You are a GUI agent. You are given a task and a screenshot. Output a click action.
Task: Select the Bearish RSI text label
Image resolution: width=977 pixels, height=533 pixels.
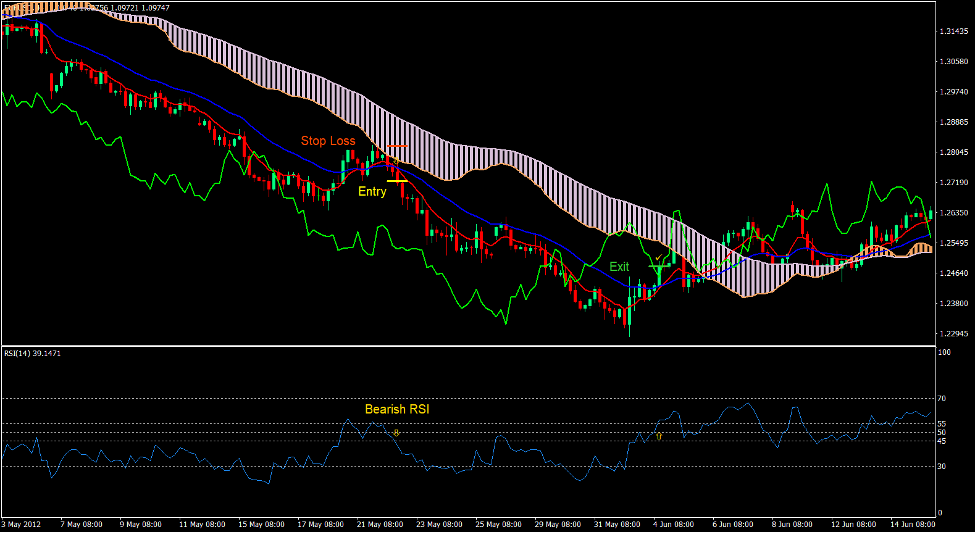coord(398,409)
